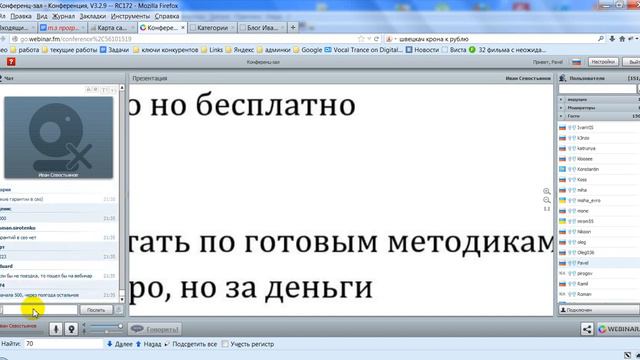
Task: Click the small icon next to Послать
Action: (118, 310)
